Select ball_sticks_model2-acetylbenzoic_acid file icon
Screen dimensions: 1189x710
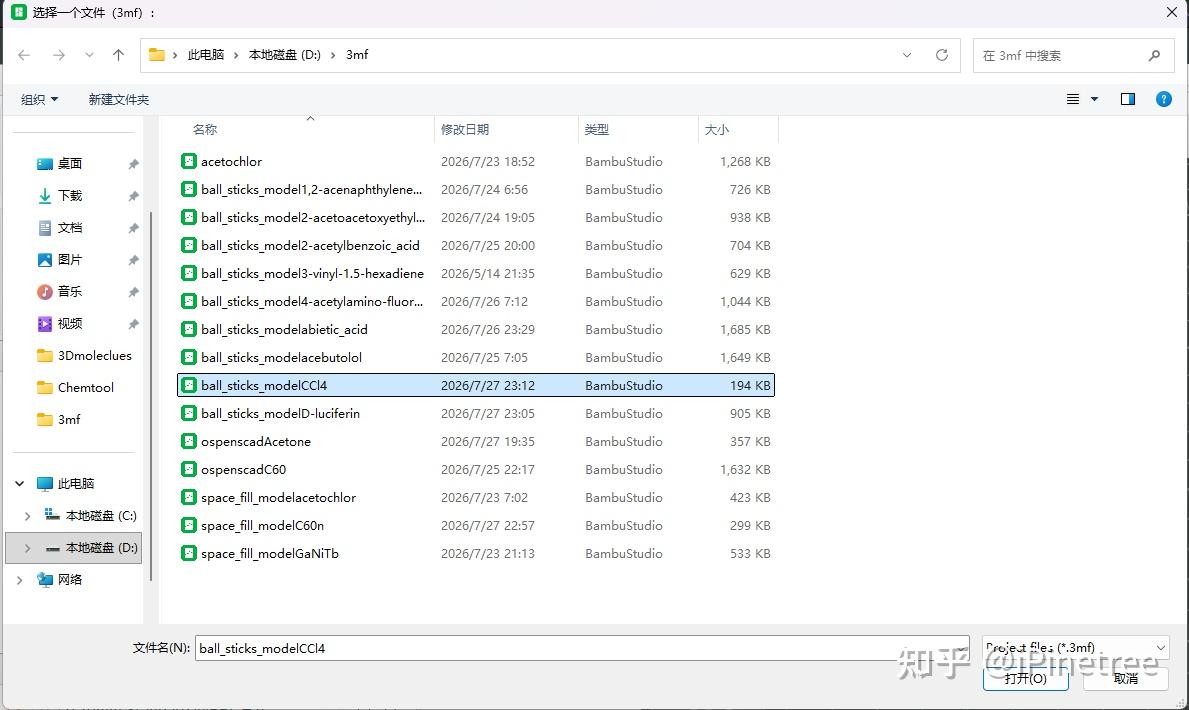[189, 246]
